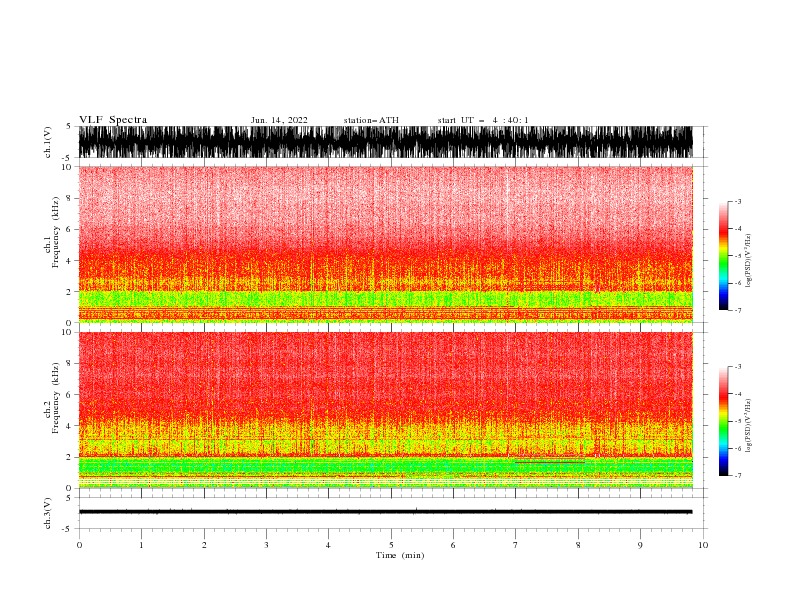Click the "8" tick on the time axis
792x612 pixels.
pyautogui.click(x=578, y=545)
